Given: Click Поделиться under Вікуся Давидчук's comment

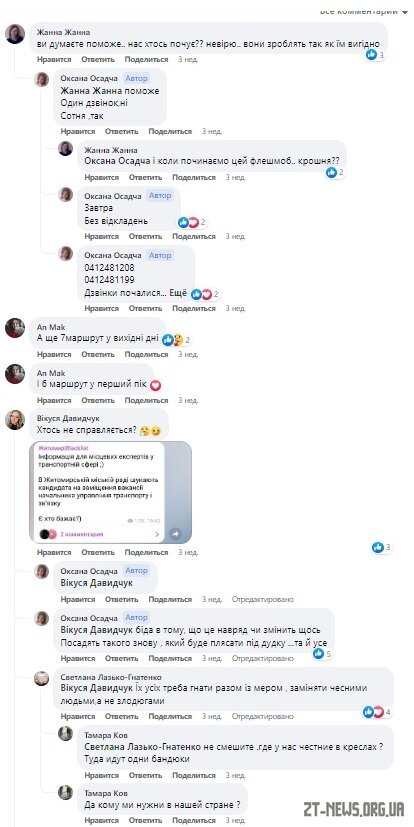Looking at the screenshot, I should [x=146, y=552].
